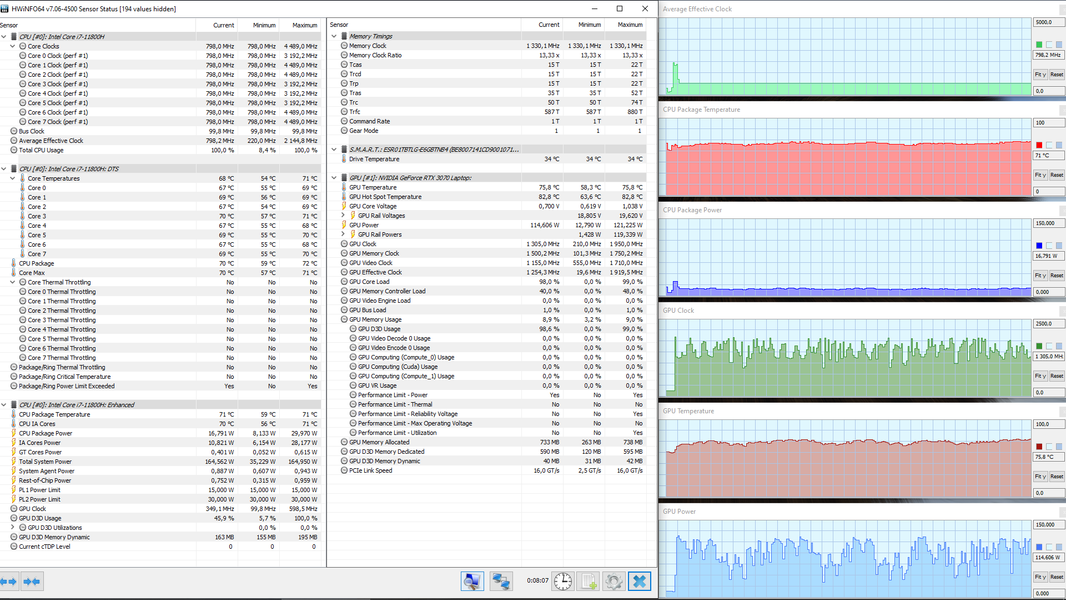Click the sensor summary magnifier icon

click(x=472, y=581)
